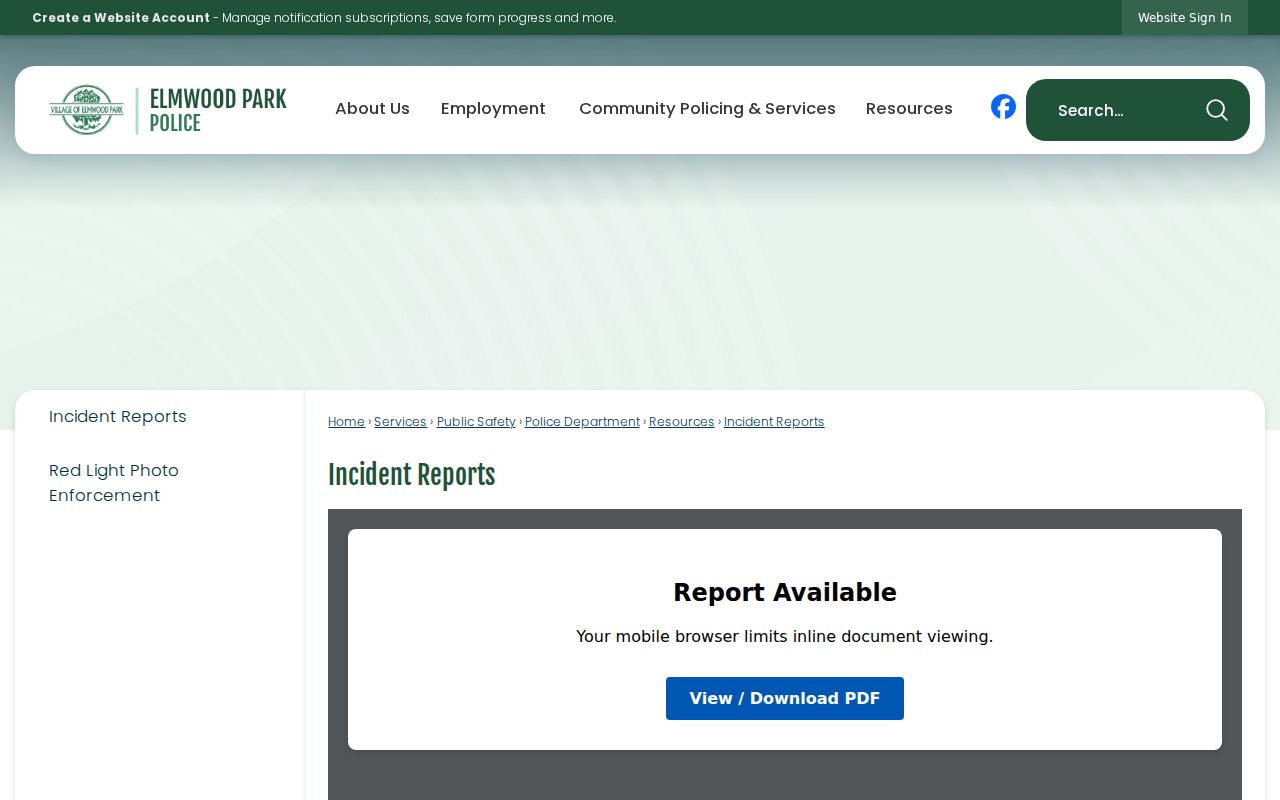Open the Resources menu

909,109
